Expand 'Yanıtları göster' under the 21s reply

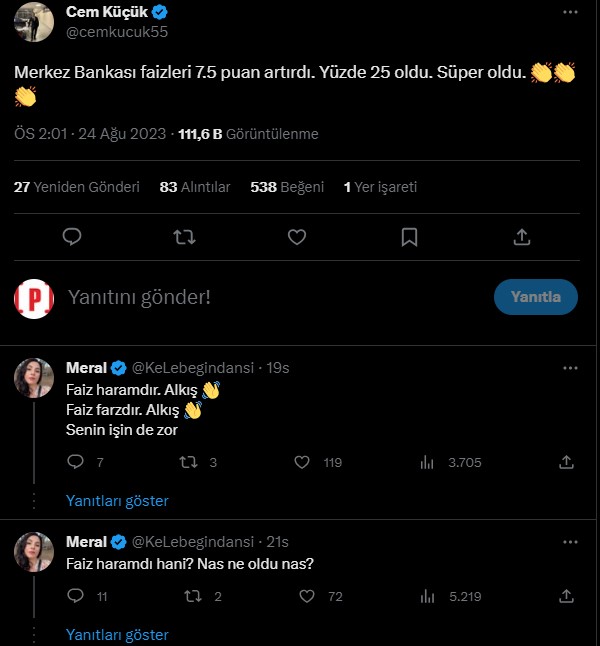(x=117, y=634)
